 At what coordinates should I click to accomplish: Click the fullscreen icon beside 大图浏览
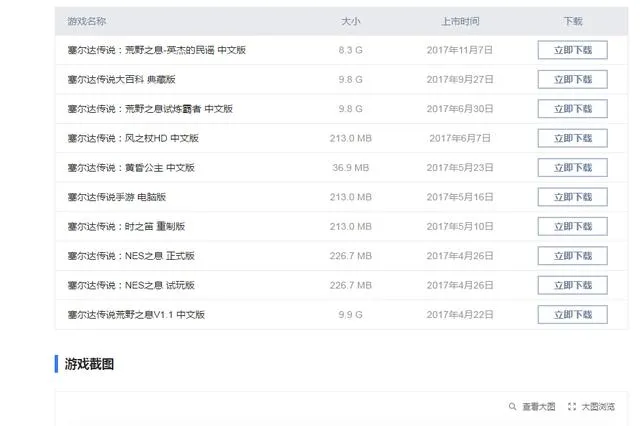click(x=572, y=406)
